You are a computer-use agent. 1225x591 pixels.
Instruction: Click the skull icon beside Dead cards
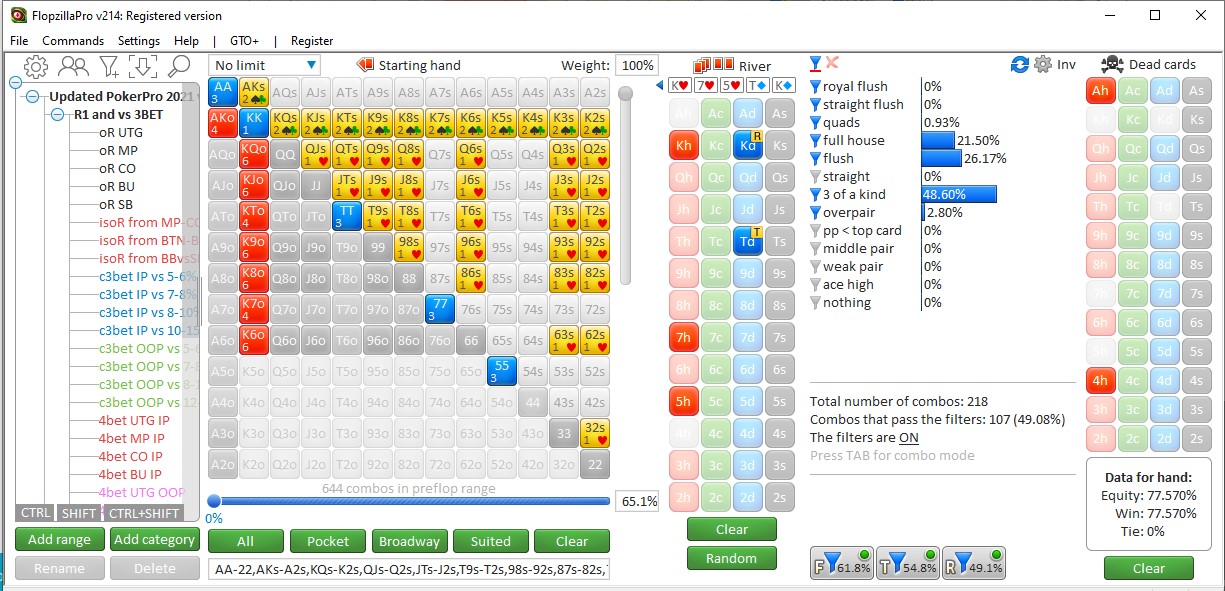pyautogui.click(x=1111, y=65)
